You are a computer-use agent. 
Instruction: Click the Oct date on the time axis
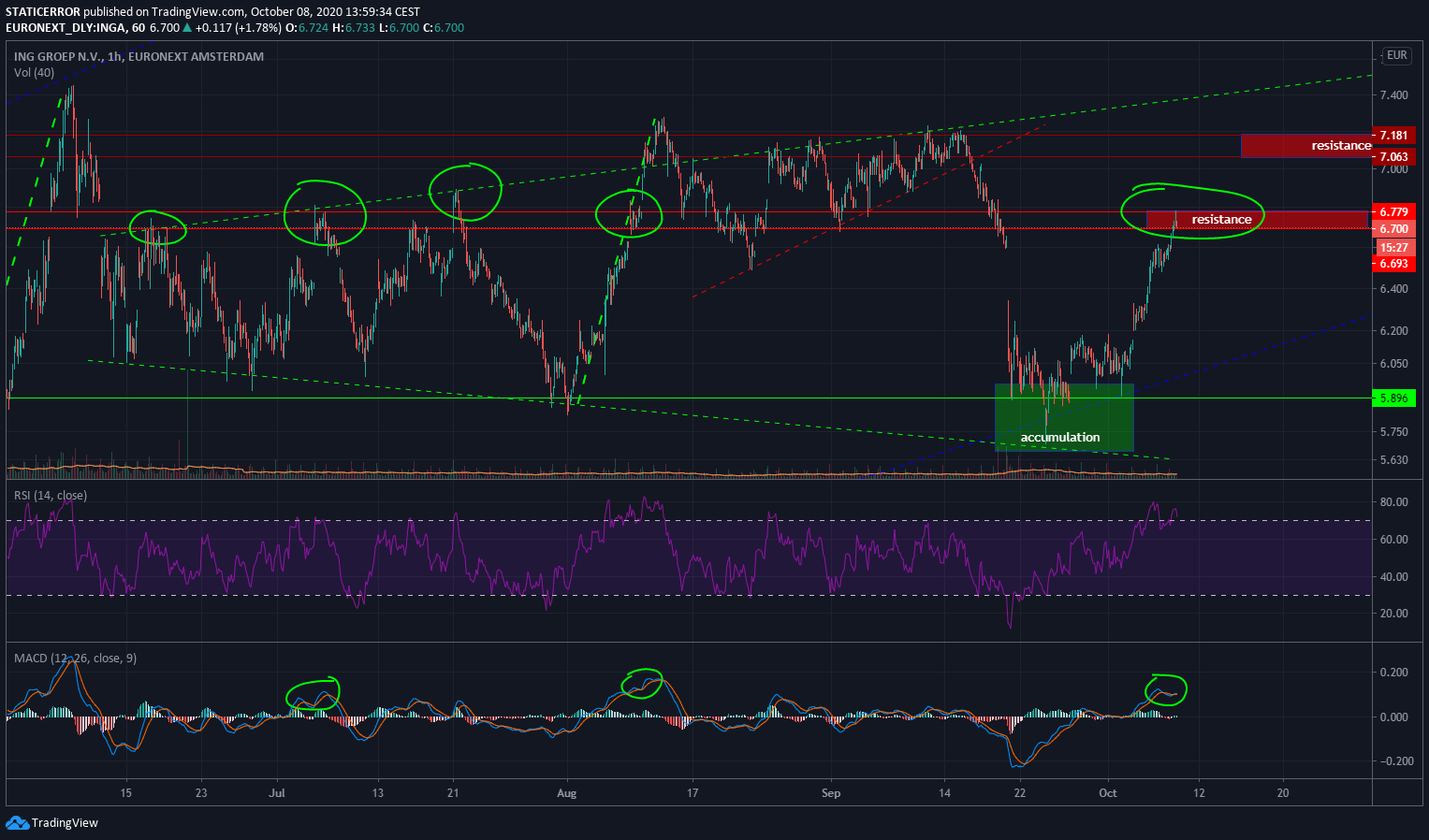pos(1108,793)
